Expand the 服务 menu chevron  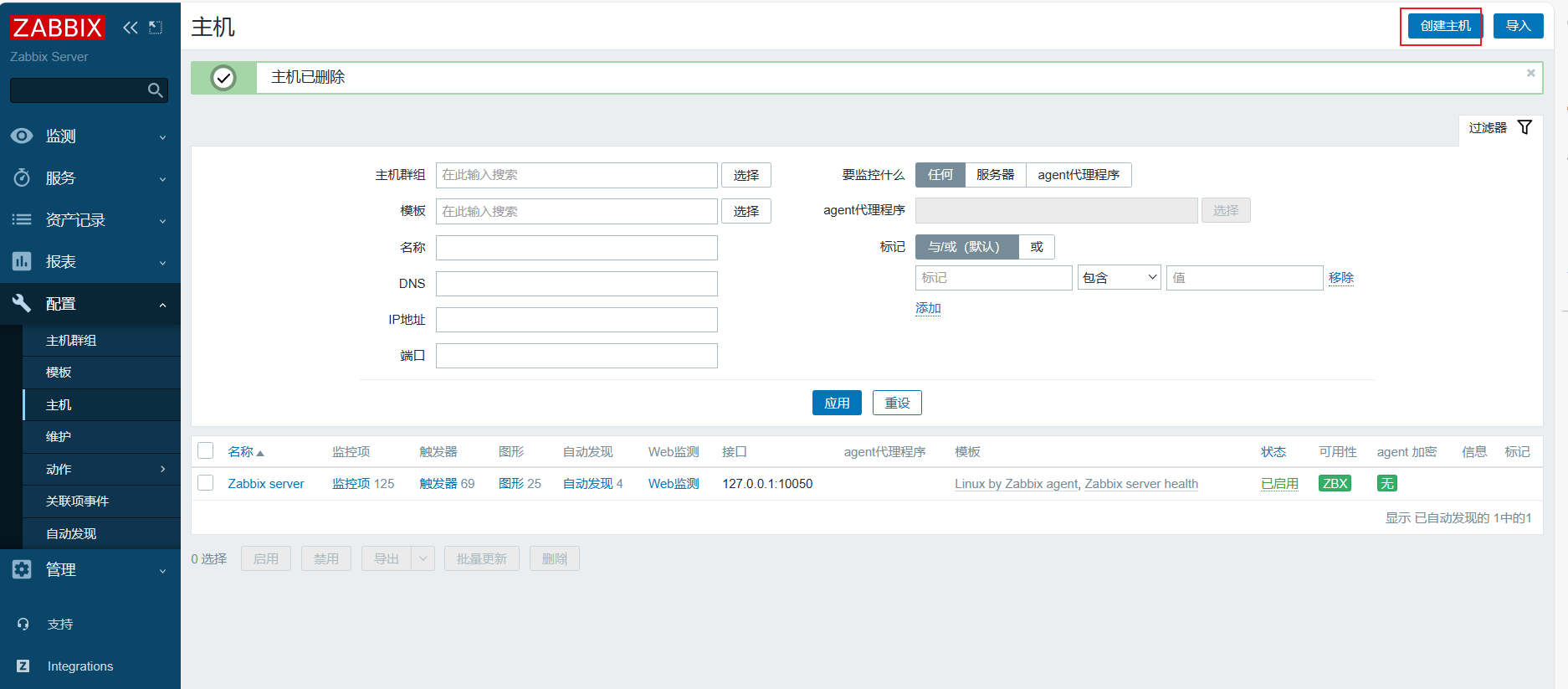(x=163, y=179)
